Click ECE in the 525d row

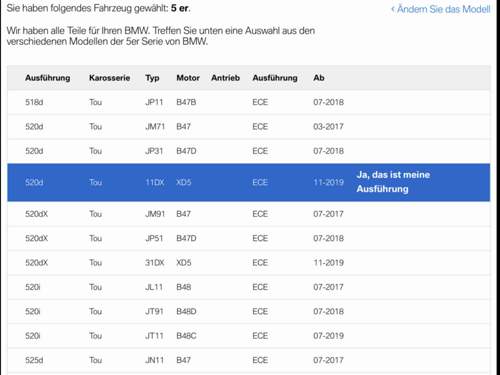[x=260, y=360]
